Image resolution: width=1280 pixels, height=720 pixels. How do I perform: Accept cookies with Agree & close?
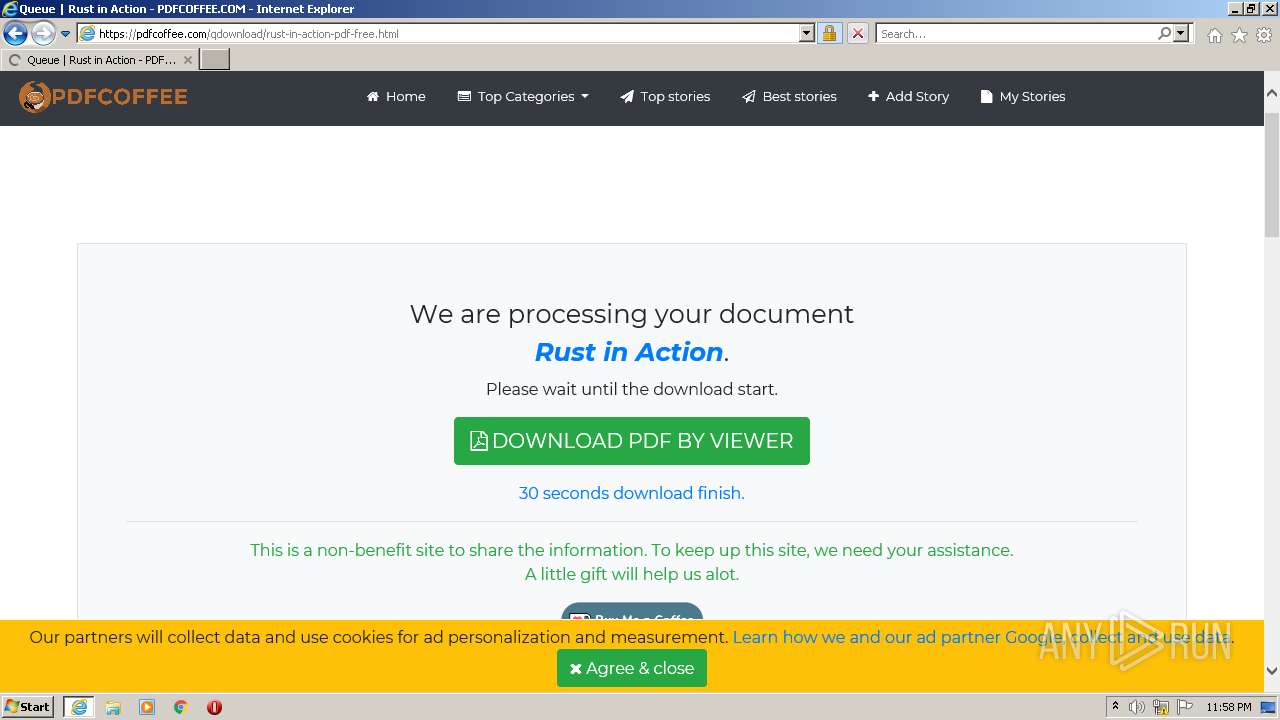[632, 668]
